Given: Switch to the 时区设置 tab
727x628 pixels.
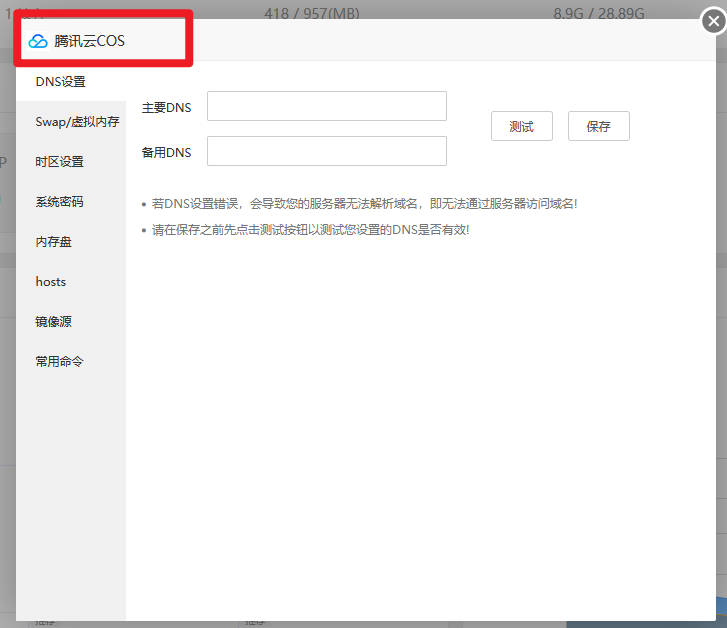Looking at the screenshot, I should point(70,161).
